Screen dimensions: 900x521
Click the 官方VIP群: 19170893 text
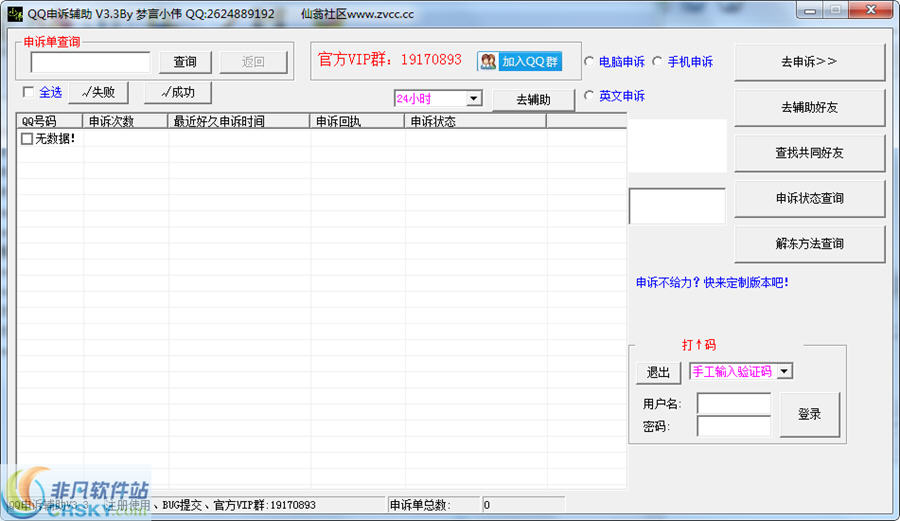390,59
